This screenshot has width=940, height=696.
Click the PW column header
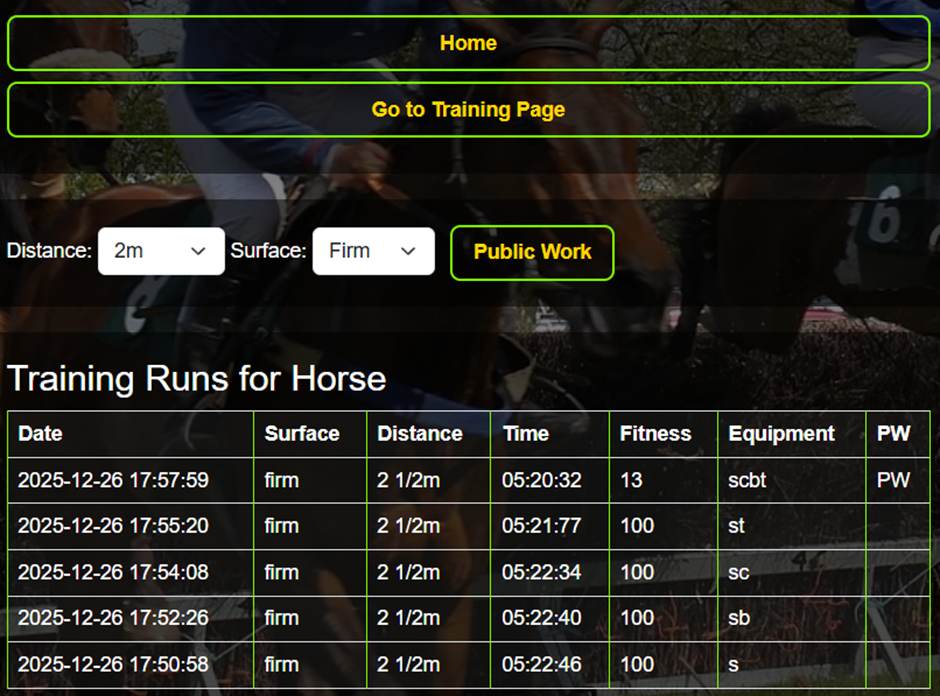click(893, 434)
